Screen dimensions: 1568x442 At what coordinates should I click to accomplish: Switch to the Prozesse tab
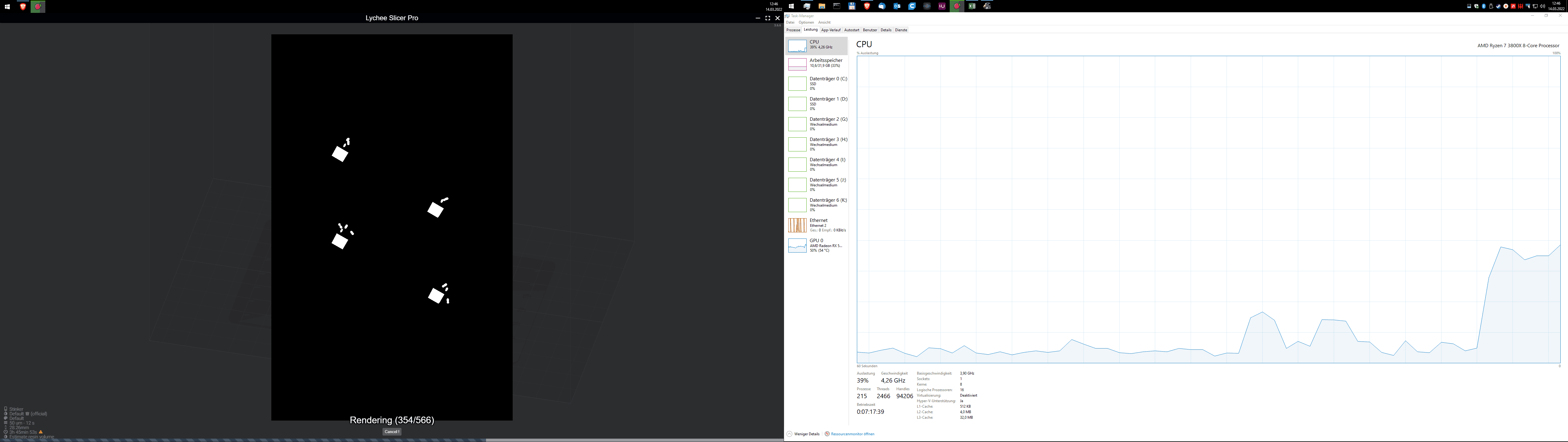[793, 30]
